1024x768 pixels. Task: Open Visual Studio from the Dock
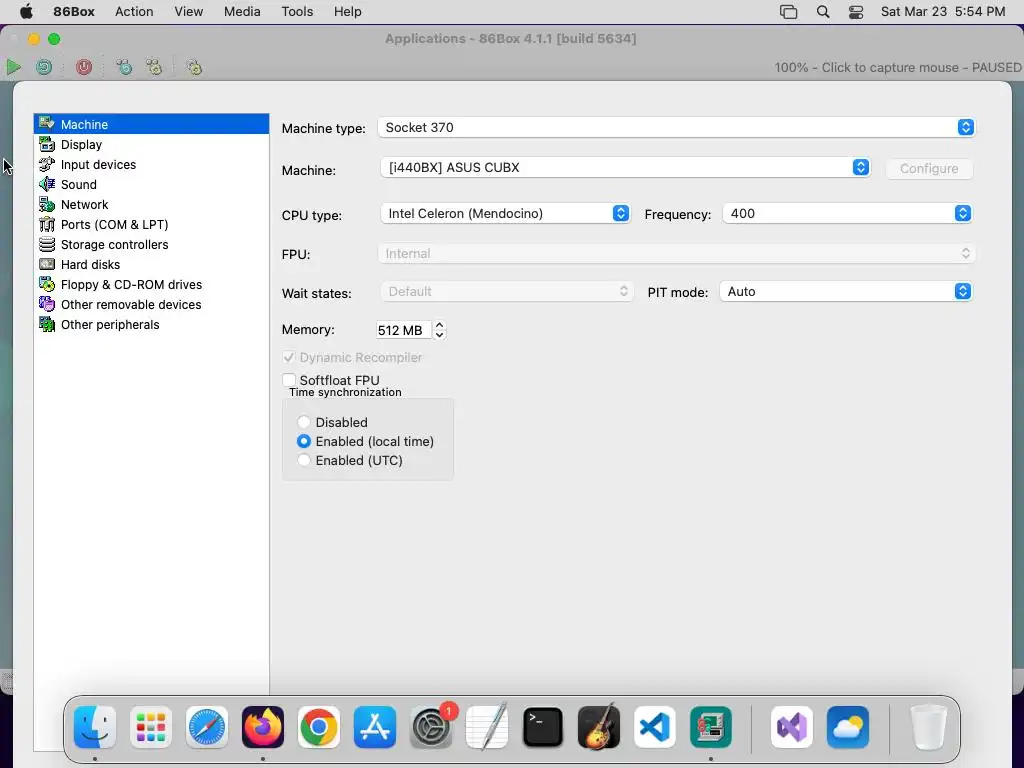(x=792, y=727)
